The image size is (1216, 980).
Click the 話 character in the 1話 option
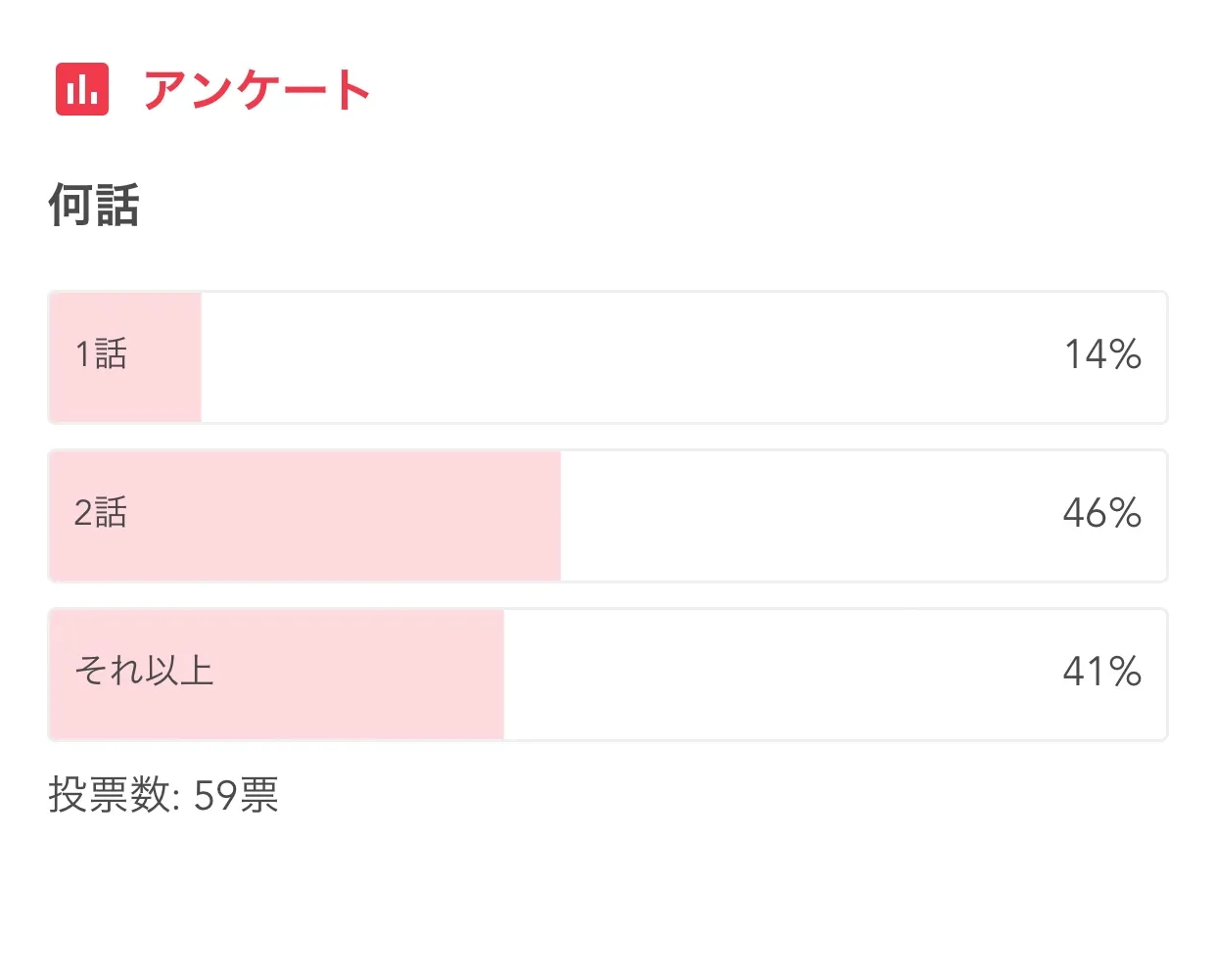[112, 354]
